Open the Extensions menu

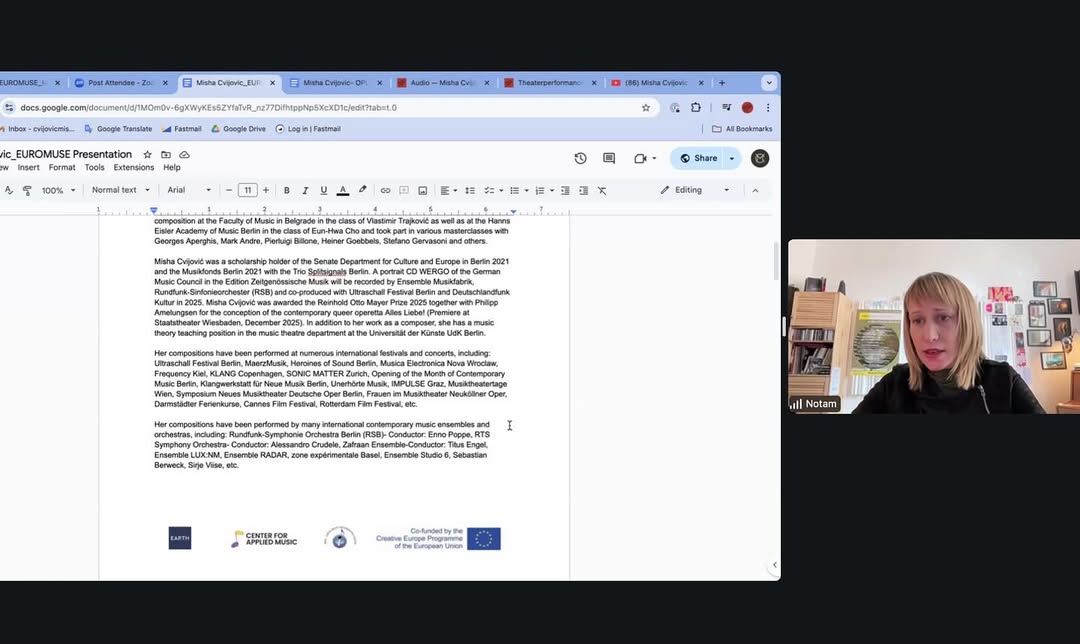(133, 167)
